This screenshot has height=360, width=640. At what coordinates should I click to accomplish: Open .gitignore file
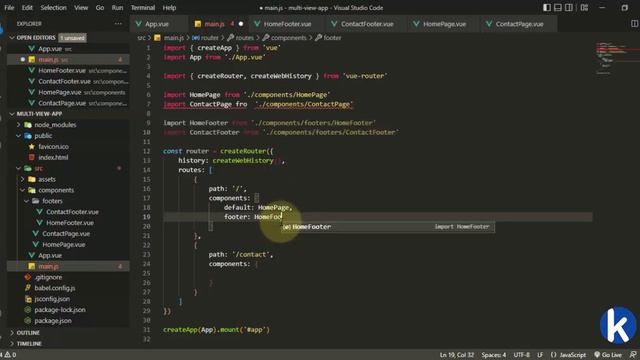click(x=48, y=277)
